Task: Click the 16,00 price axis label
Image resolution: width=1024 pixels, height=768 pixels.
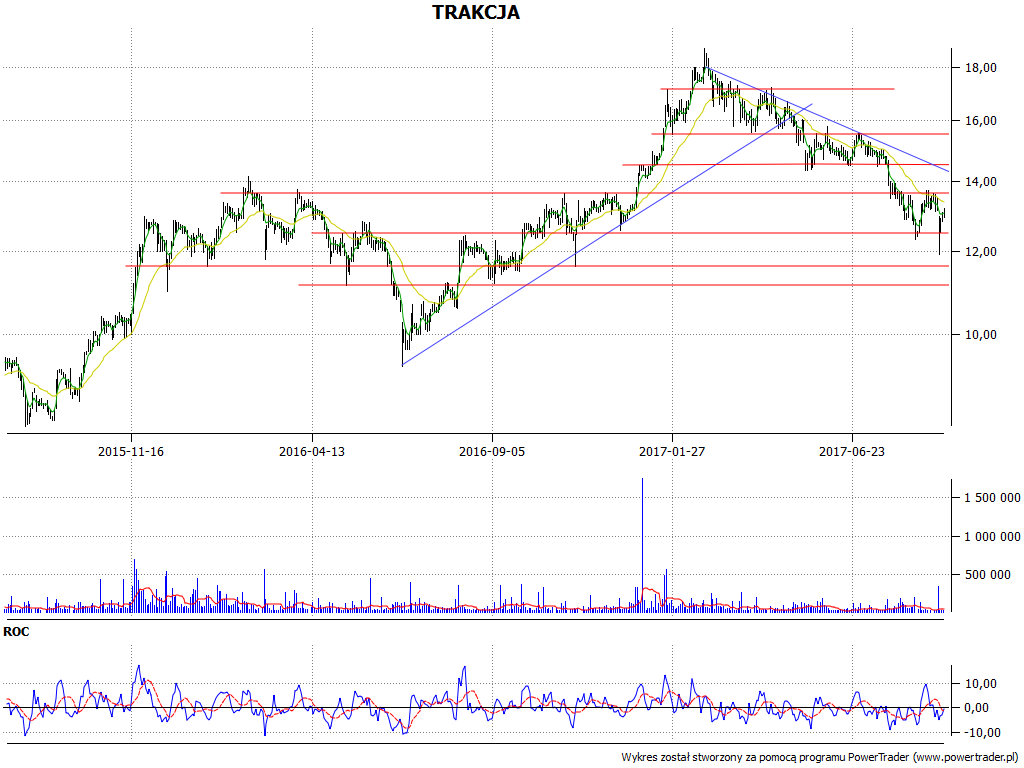Action: (981, 121)
